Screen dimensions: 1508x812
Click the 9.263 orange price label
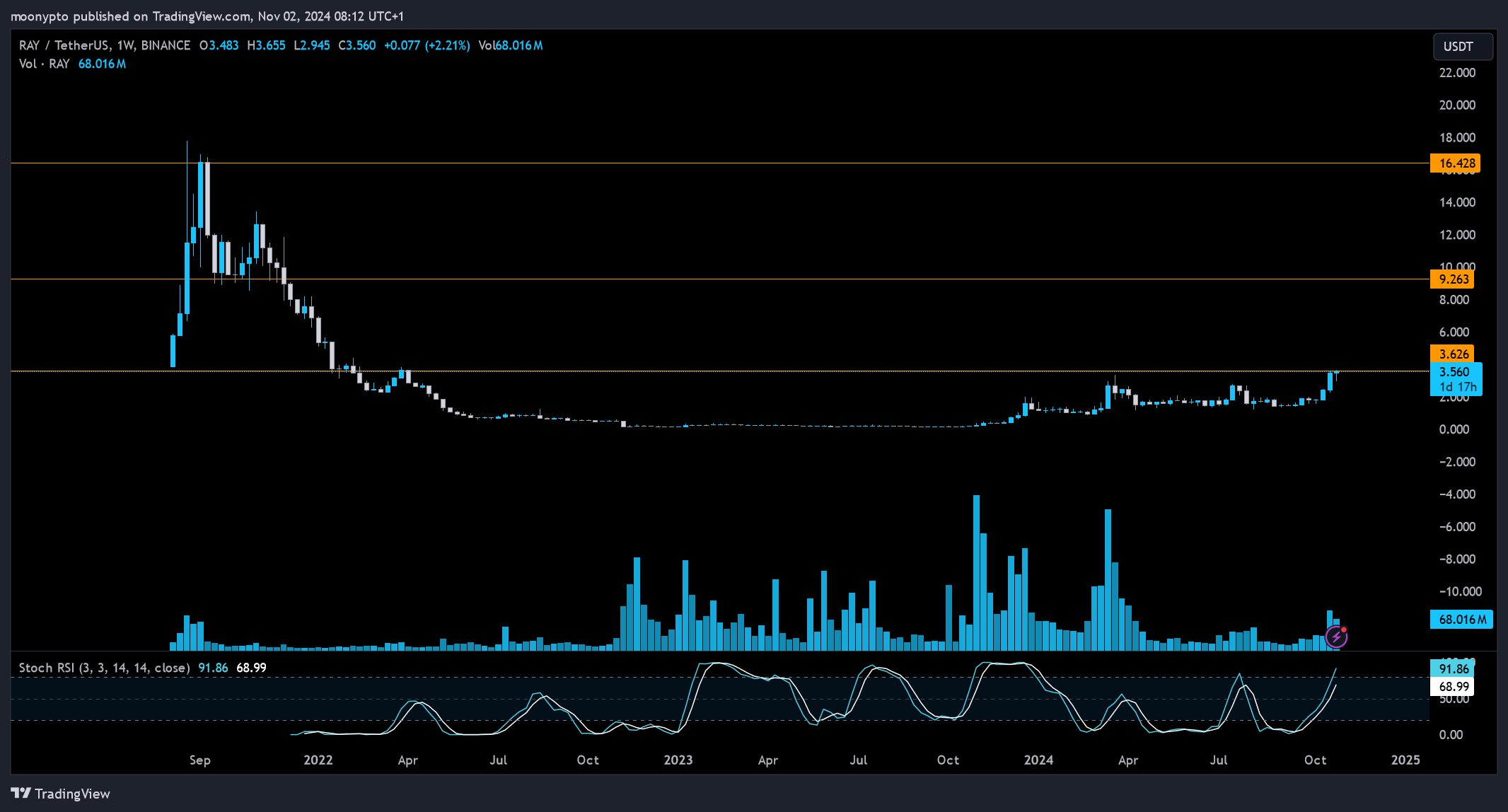(x=1453, y=279)
